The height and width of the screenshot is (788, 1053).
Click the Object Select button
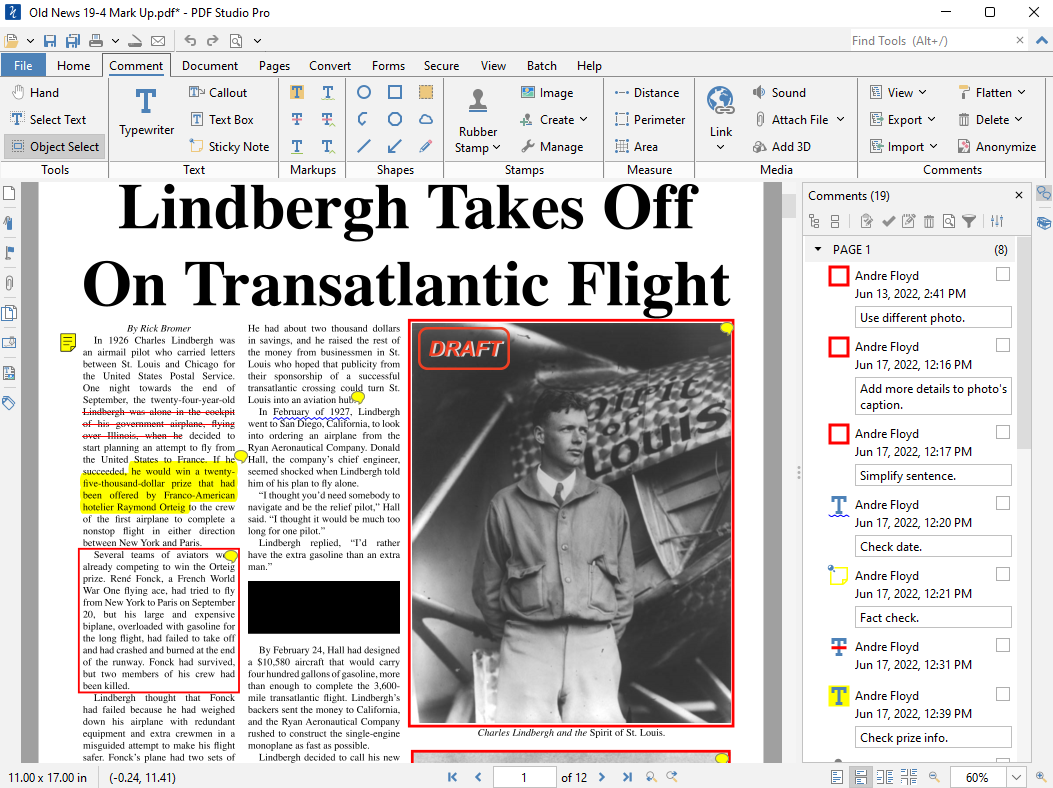point(54,146)
